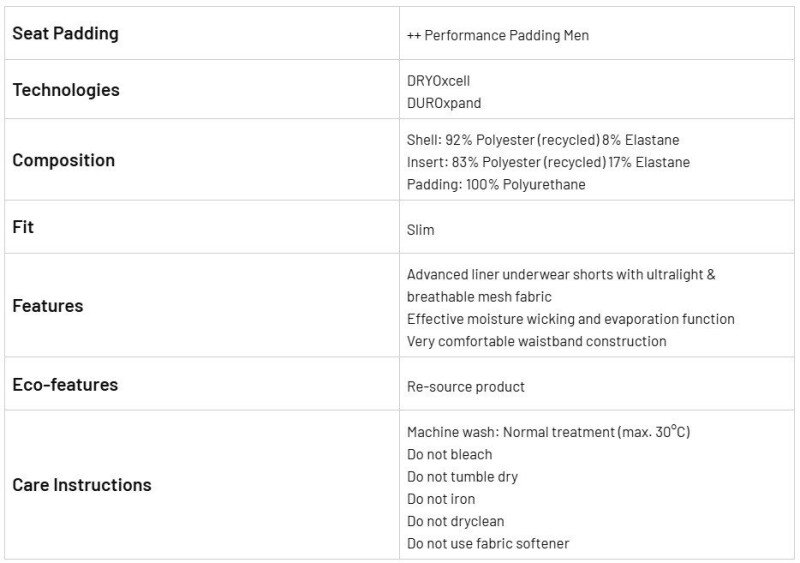Image resolution: width=800 pixels, height=563 pixels.
Task: Select the Slim fit value
Action: tap(420, 230)
